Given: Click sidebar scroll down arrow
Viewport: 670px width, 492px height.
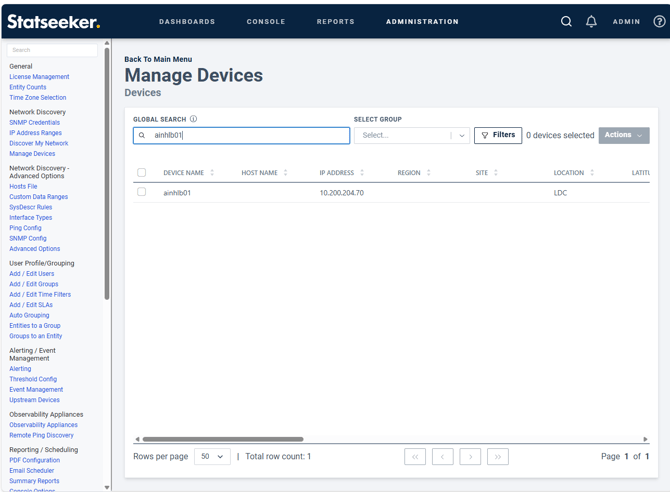Looking at the screenshot, I should click(107, 487).
